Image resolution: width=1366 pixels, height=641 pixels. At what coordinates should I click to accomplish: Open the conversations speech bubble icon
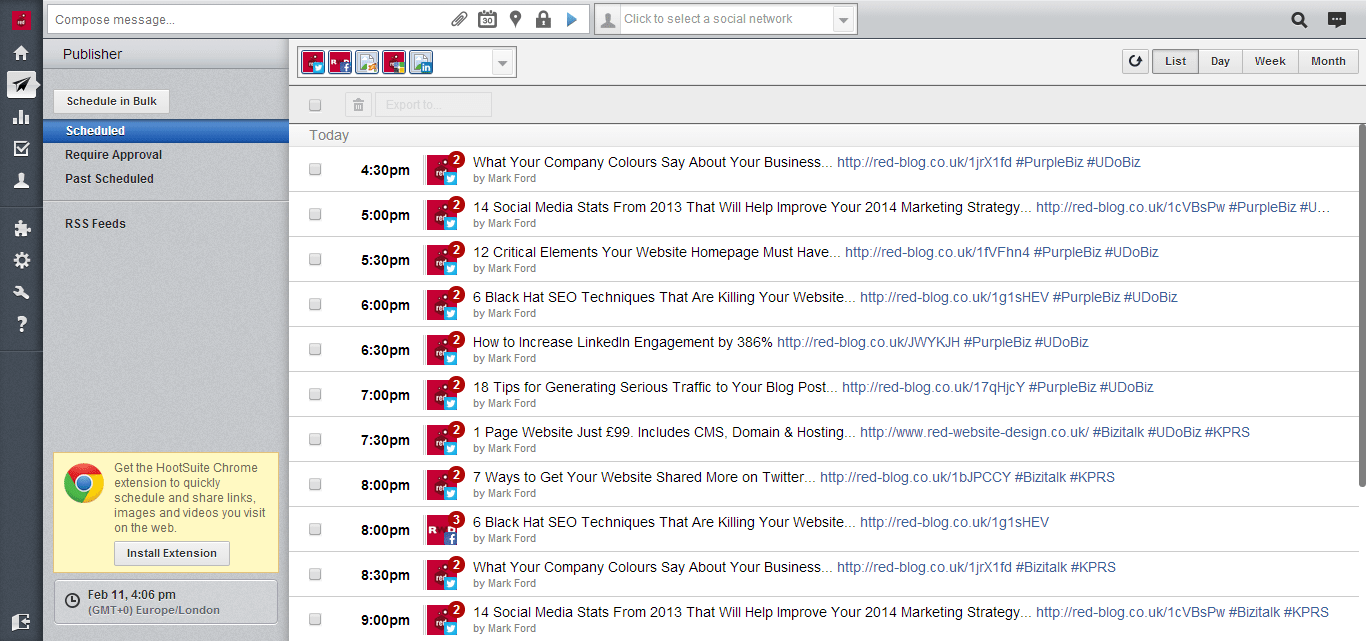1336,19
